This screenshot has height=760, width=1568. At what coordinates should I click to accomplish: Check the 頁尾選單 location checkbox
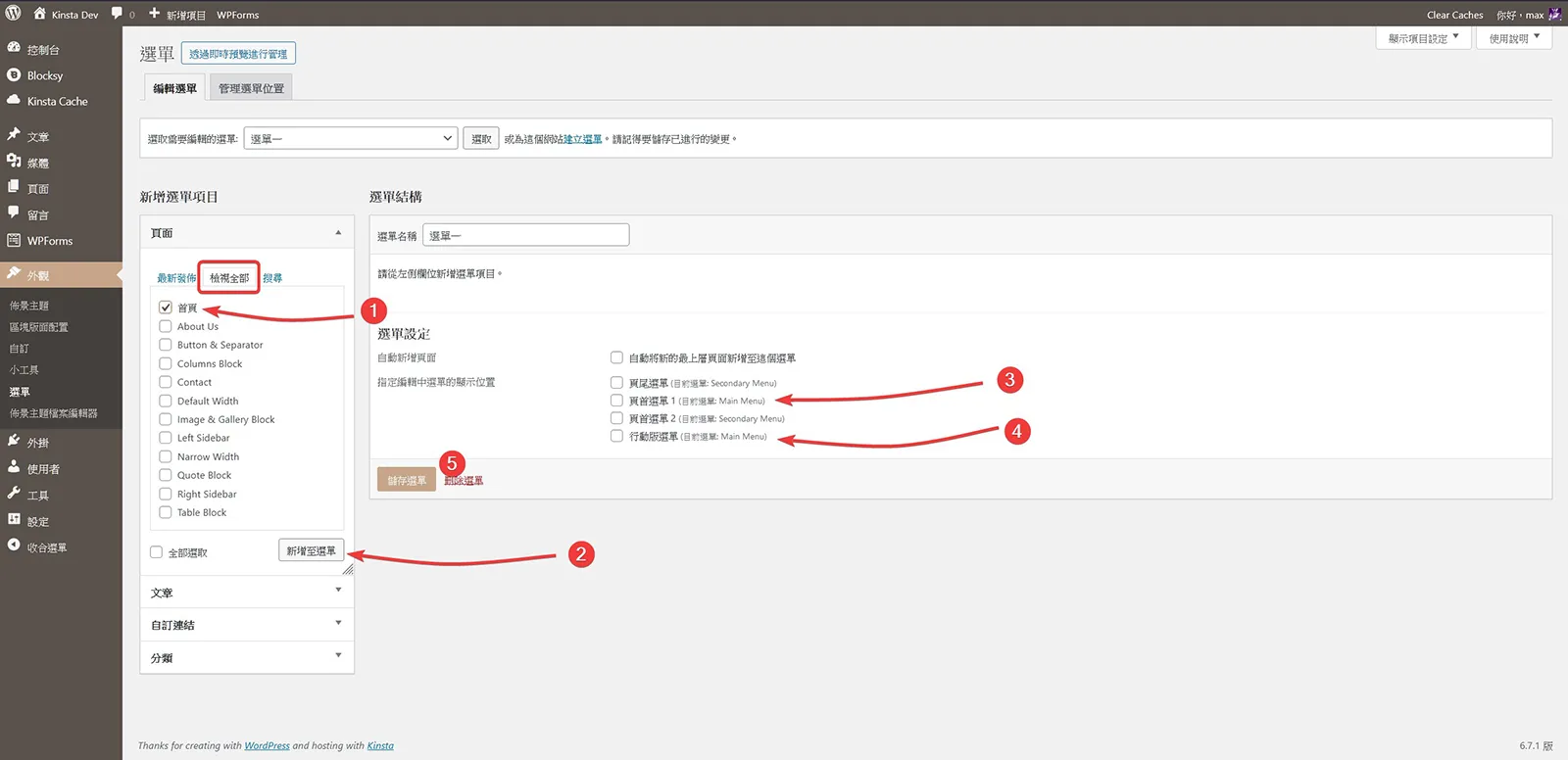pos(616,383)
